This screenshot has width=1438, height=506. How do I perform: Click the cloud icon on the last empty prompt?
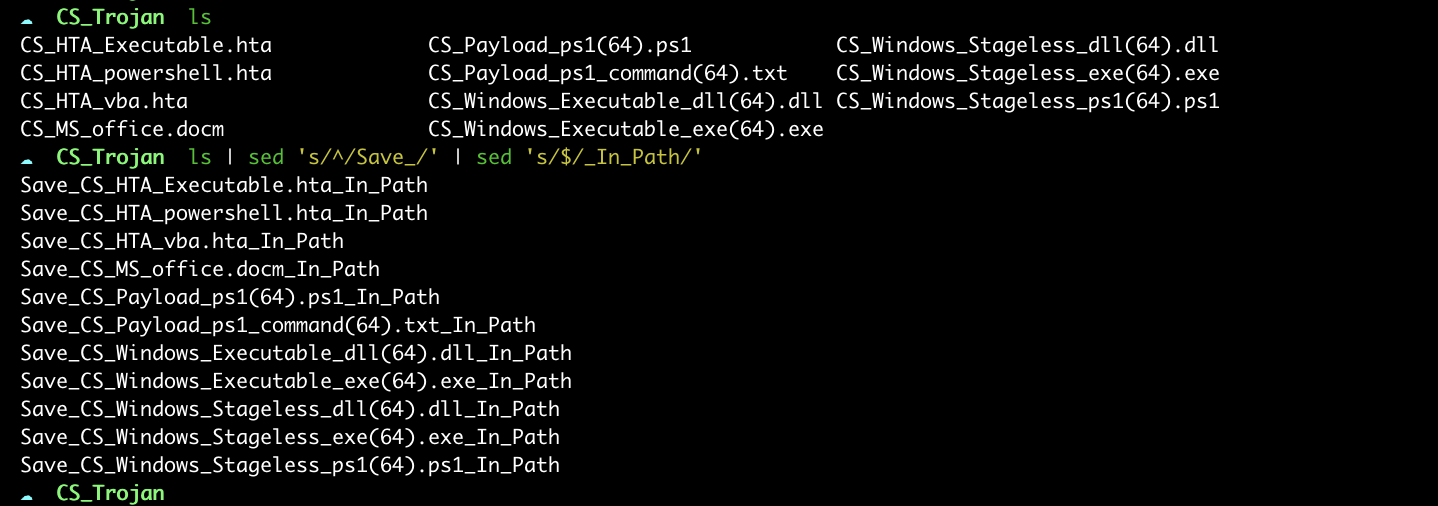(x=27, y=494)
